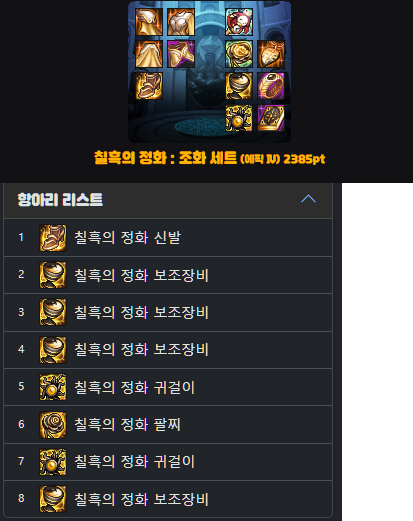Image resolution: width=413 pixels, height=521 pixels.
Task: Click the purple ring icon in equipment grid
Action: tap(271, 86)
